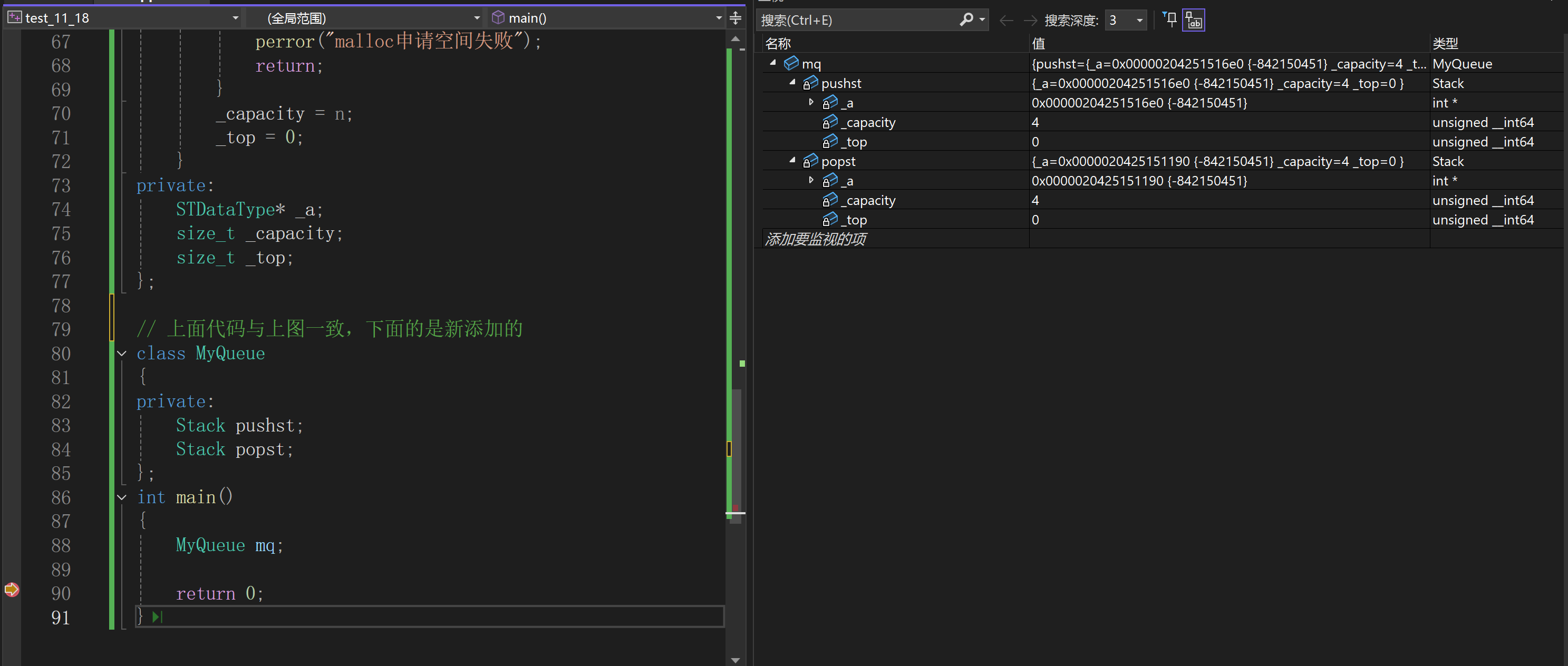Viewport: 1568px width, 666px height.
Task: Toggle the selected expression-display toolbar button
Action: click(1193, 20)
